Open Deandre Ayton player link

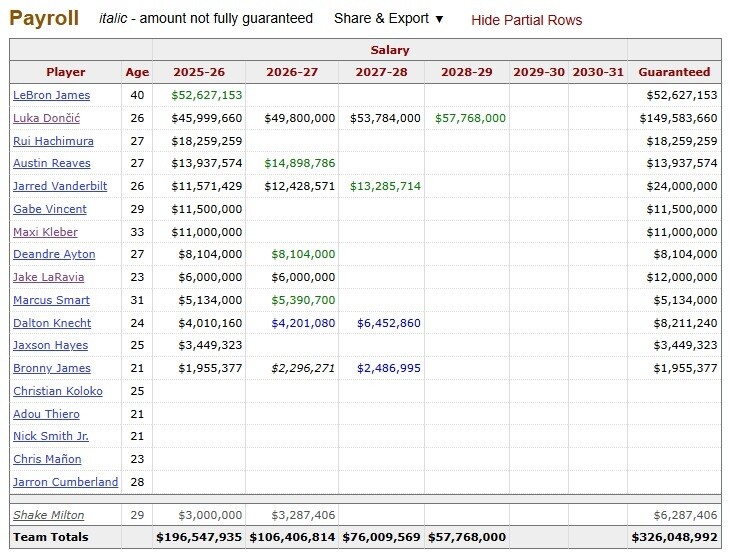[x=54, y=254]
